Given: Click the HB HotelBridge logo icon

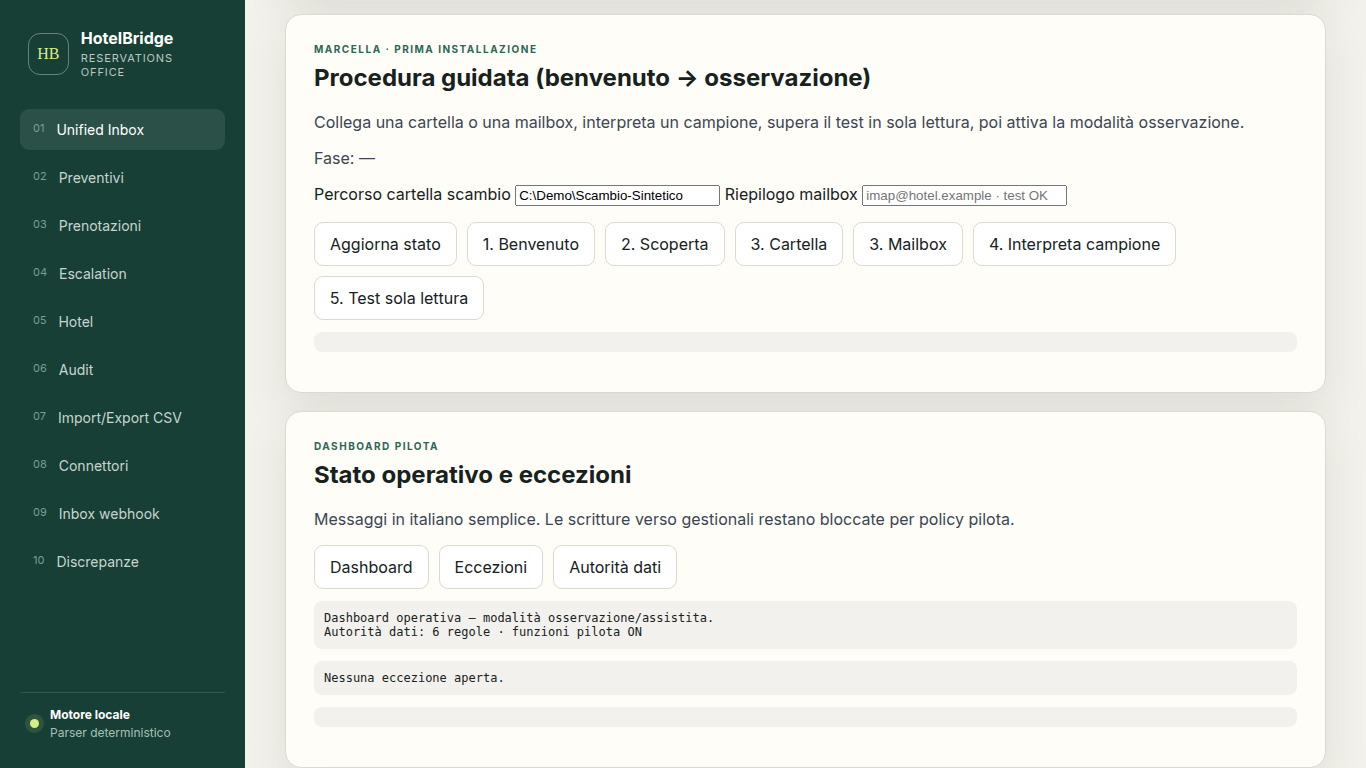Looking at the screenshot, I should pos(48,54).
